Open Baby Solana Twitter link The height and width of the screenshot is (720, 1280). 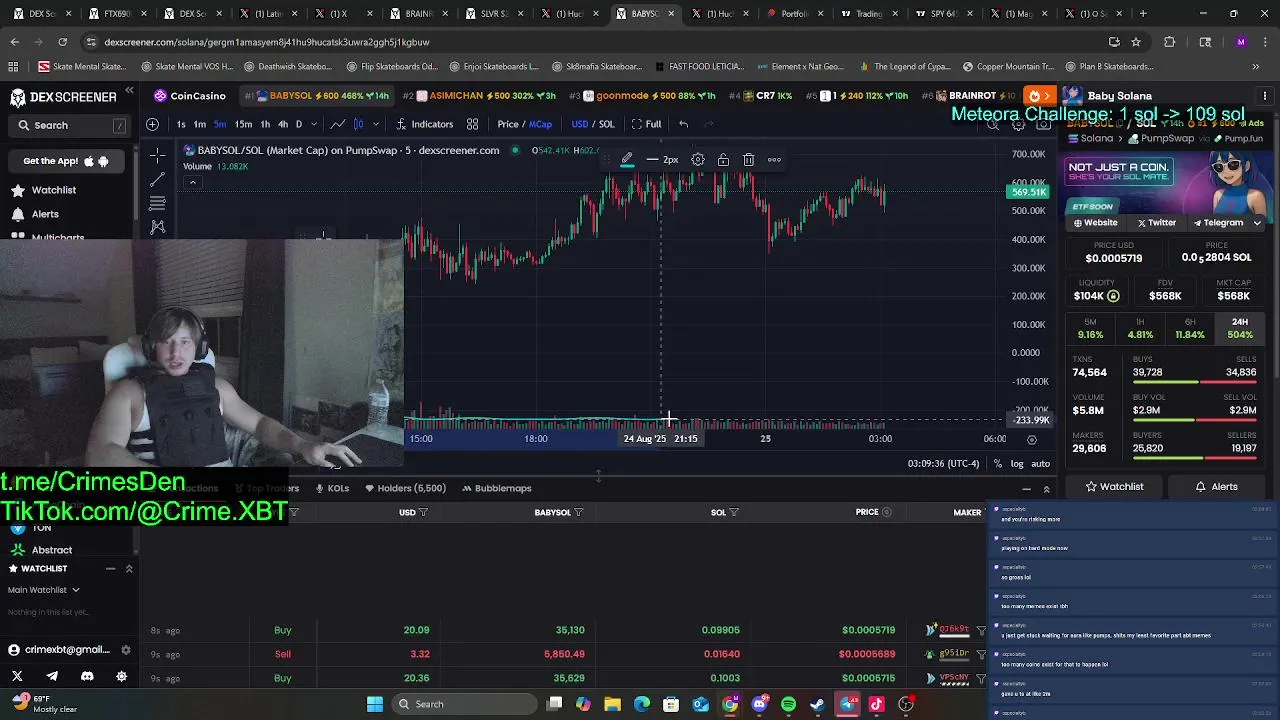(x=1157, y=223)
